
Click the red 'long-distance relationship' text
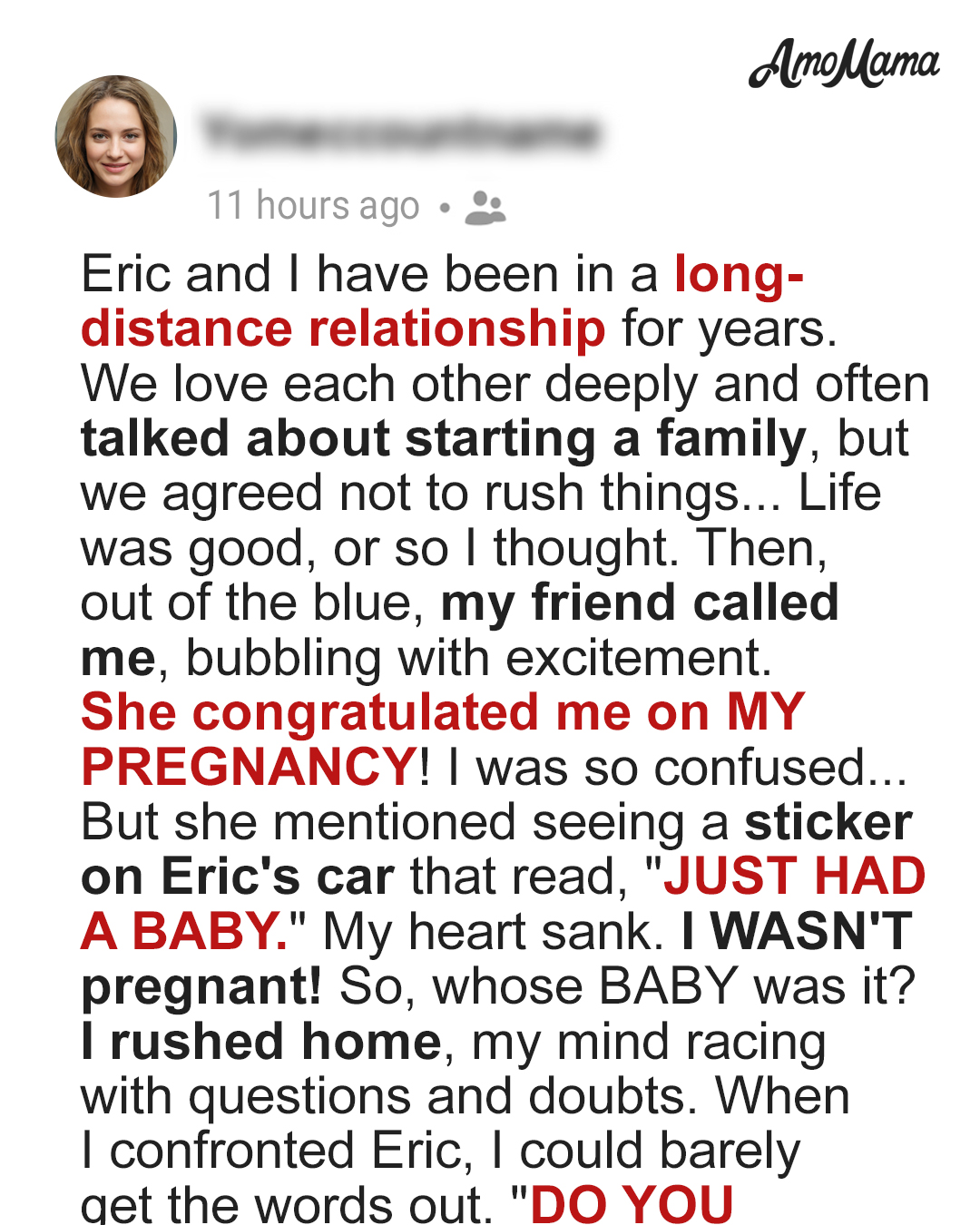pos(343,328)
